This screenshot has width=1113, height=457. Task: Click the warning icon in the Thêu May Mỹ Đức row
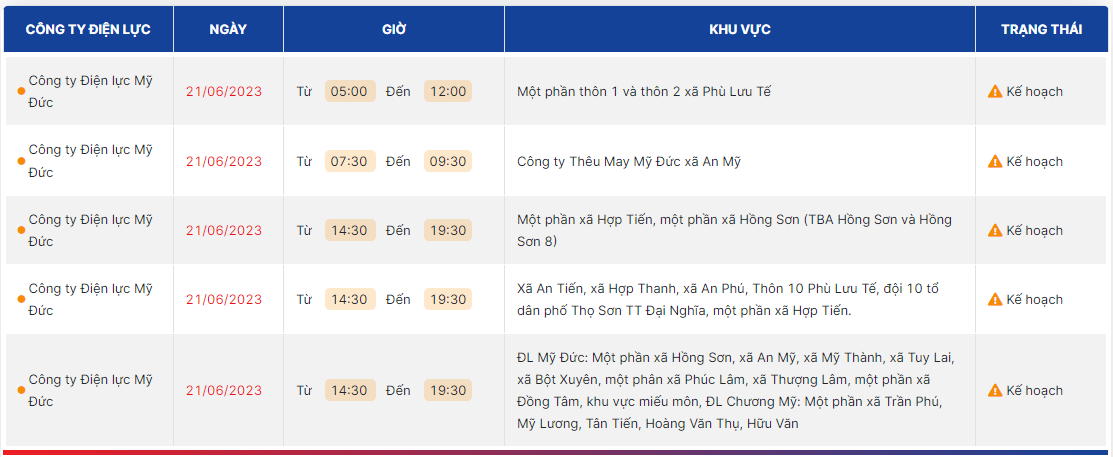pos(995,161)
